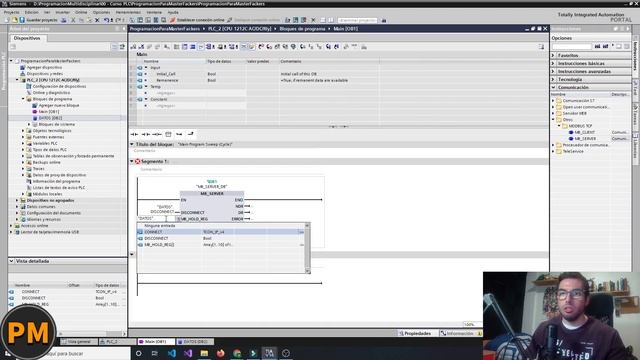The width and height of the screenshot is (640, 360).
Task: Choose DISCONNECT in autocomplete list
Action: point(220,238)
